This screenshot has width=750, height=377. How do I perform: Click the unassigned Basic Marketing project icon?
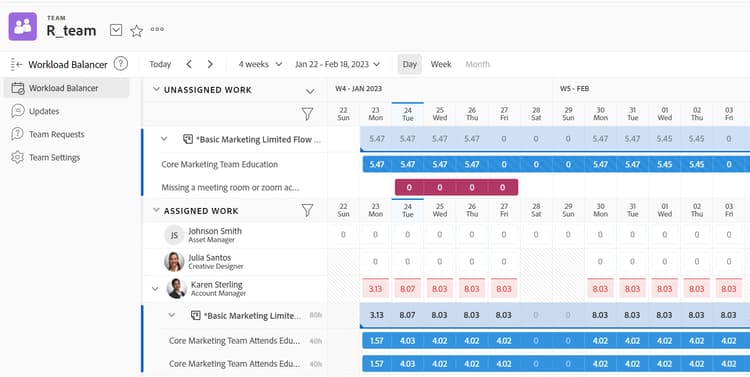click(188, 139)
